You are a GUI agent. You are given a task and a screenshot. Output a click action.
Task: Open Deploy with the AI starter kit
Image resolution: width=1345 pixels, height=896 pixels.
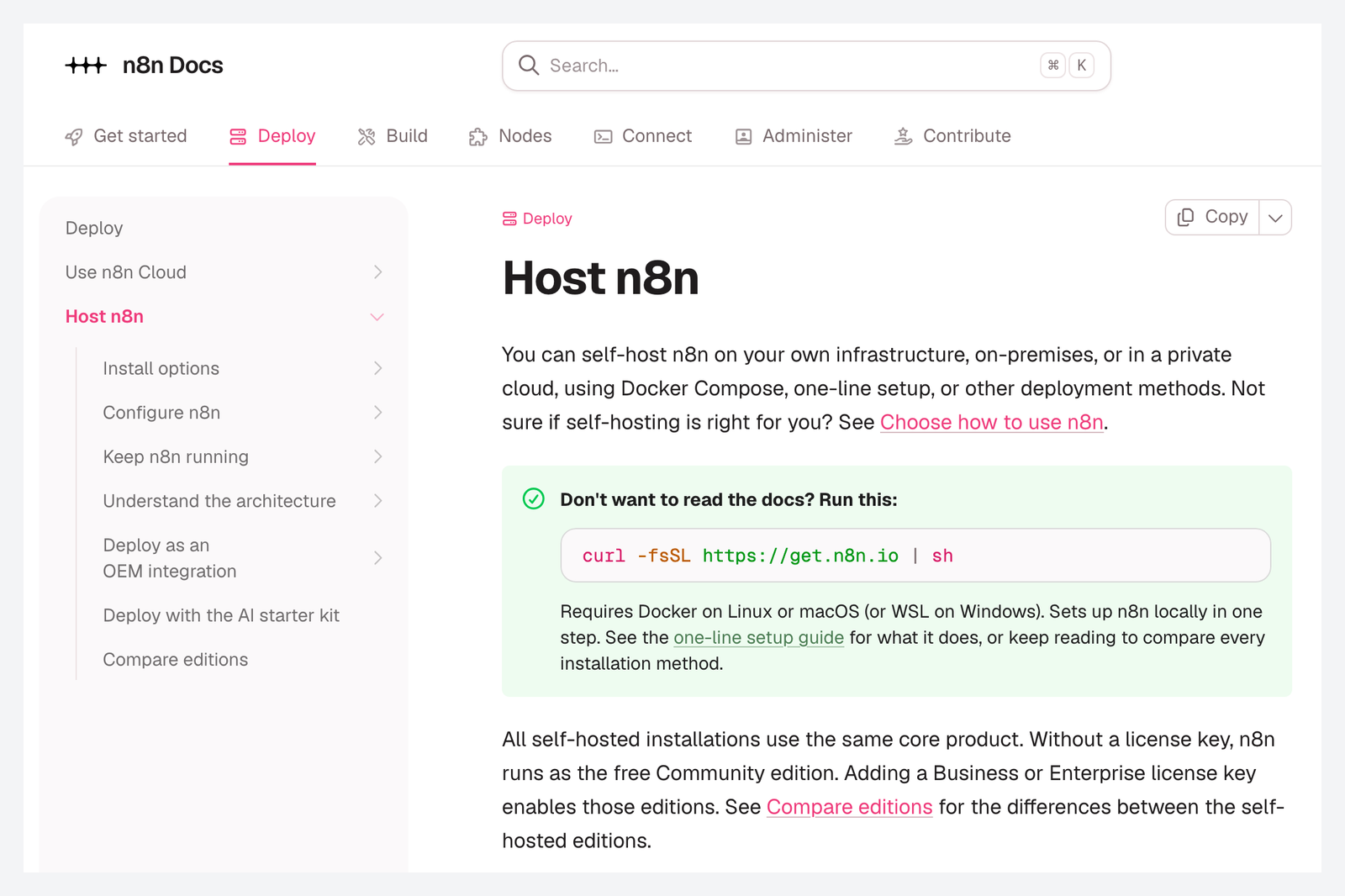tap(221, 615)
